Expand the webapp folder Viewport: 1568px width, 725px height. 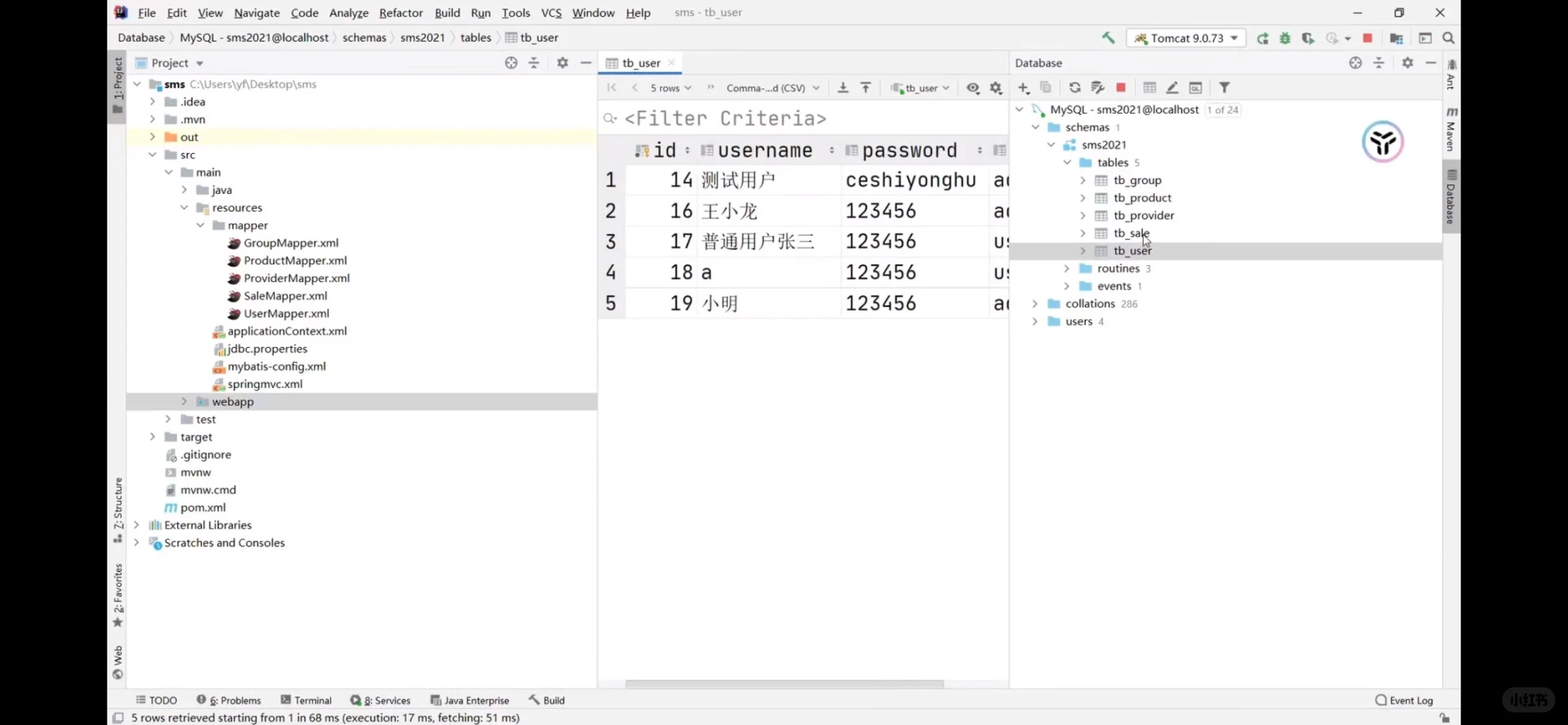185,401
